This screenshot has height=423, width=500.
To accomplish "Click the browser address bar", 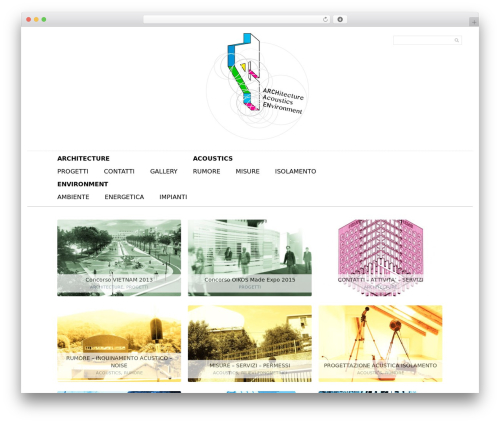I will coord(236,20).
